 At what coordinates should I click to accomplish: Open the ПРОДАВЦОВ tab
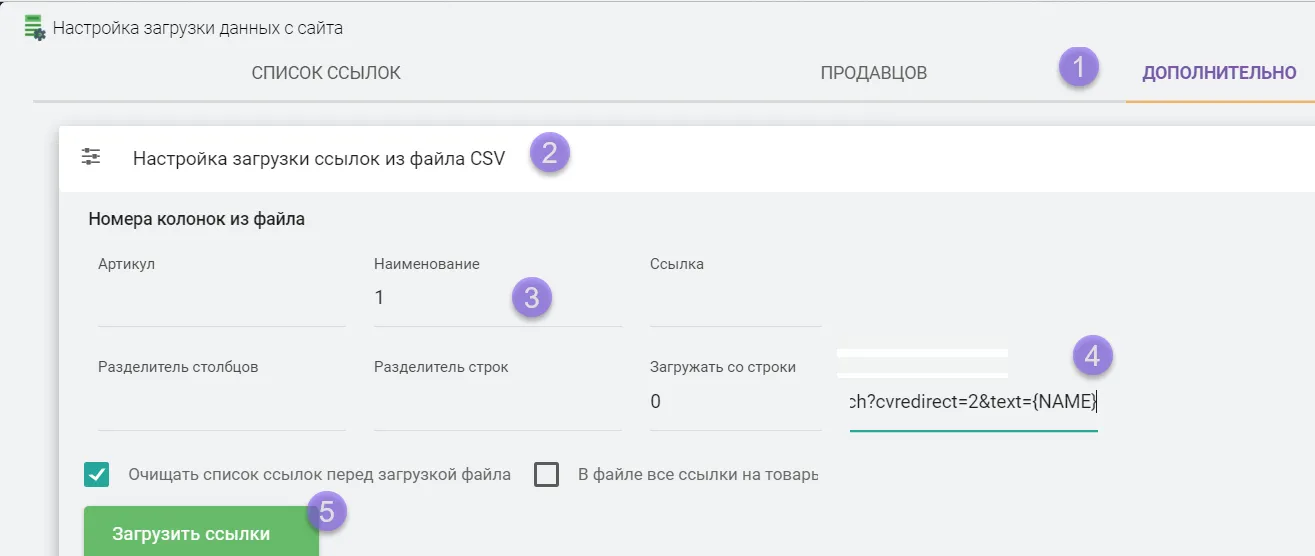click(873, 72)
